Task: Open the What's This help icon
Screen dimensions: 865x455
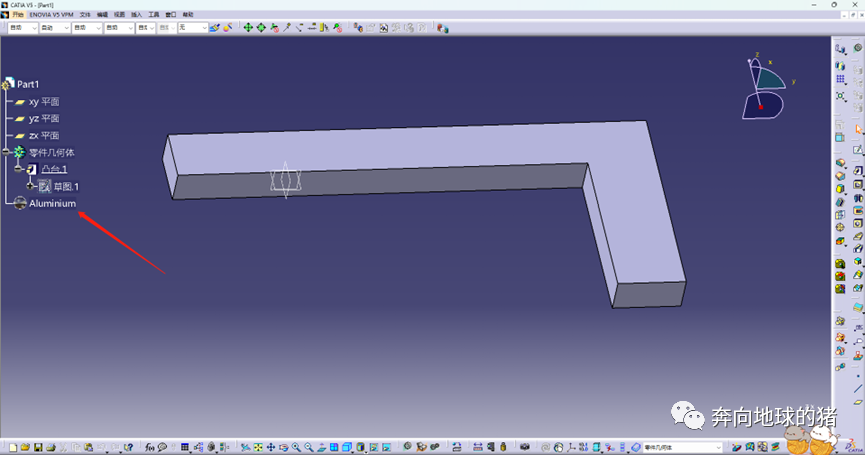Action: tap(129, 447)
